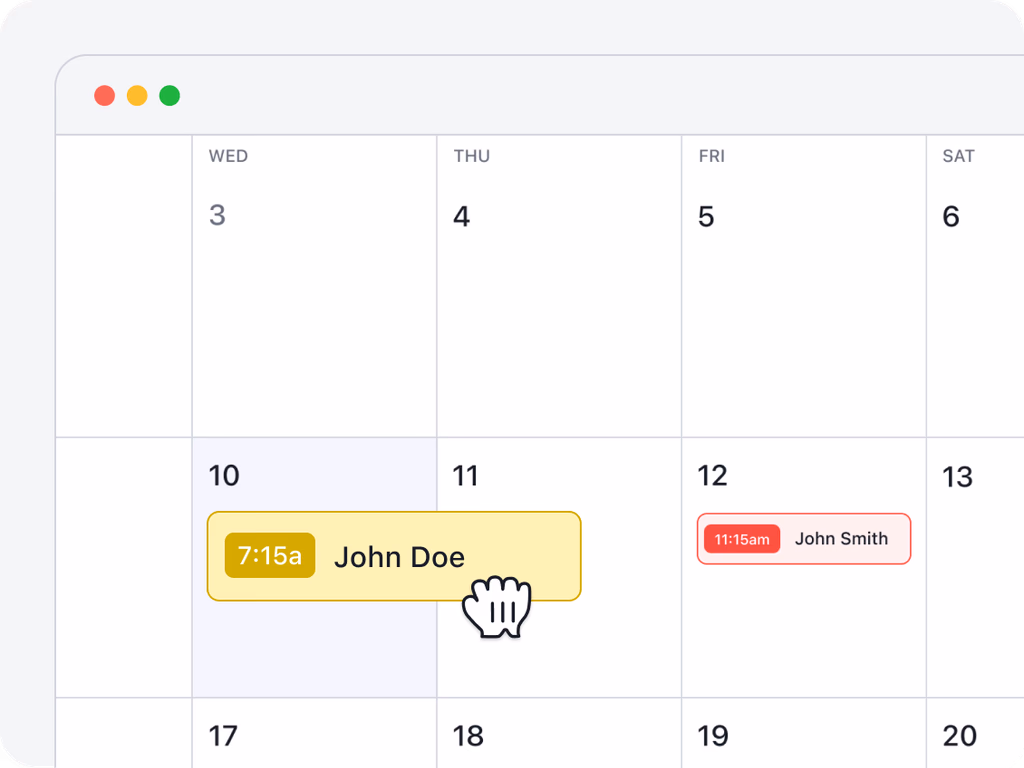Click the WED column header

point(228,156)
